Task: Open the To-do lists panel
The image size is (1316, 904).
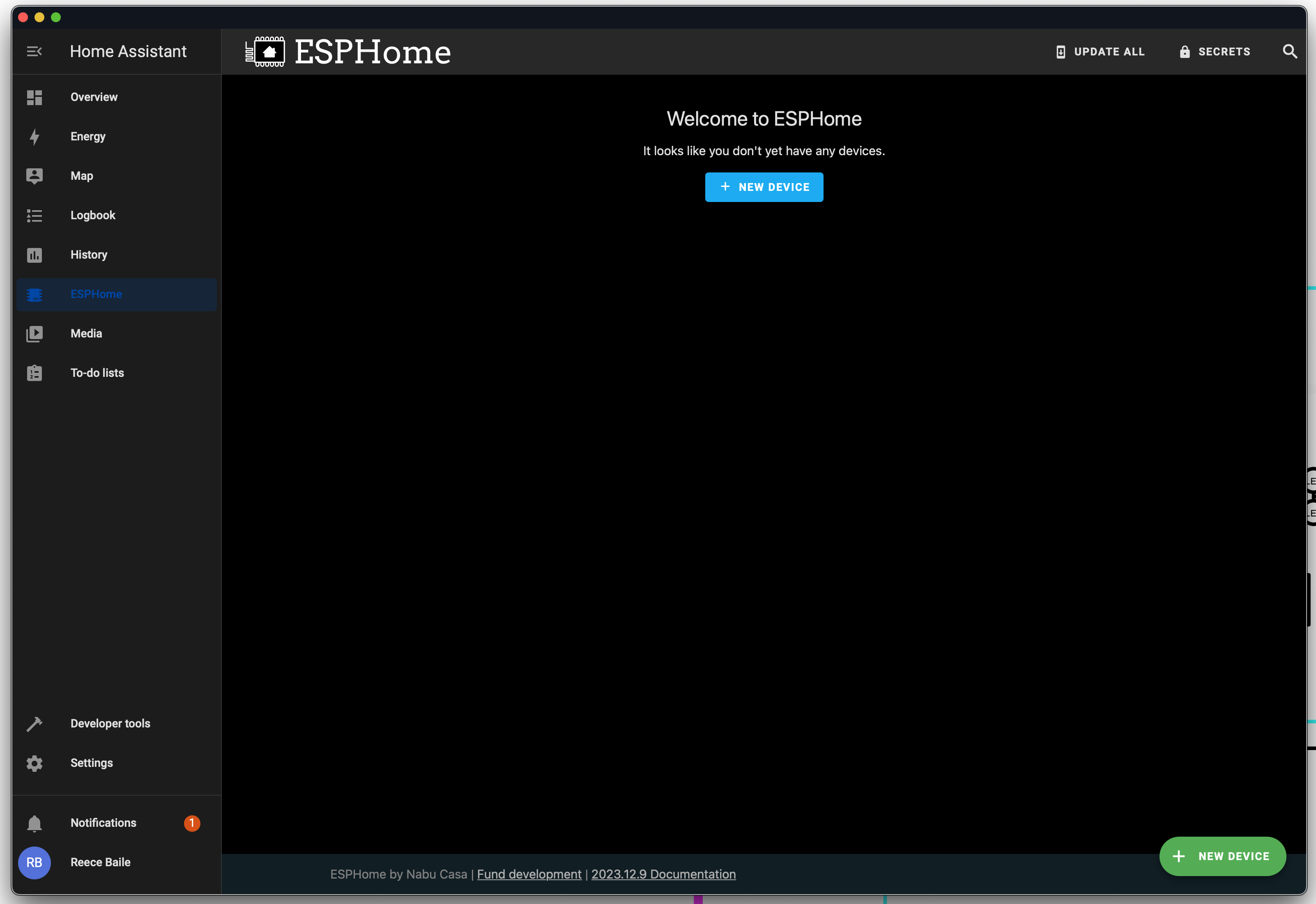Action: tap(97, 373)
